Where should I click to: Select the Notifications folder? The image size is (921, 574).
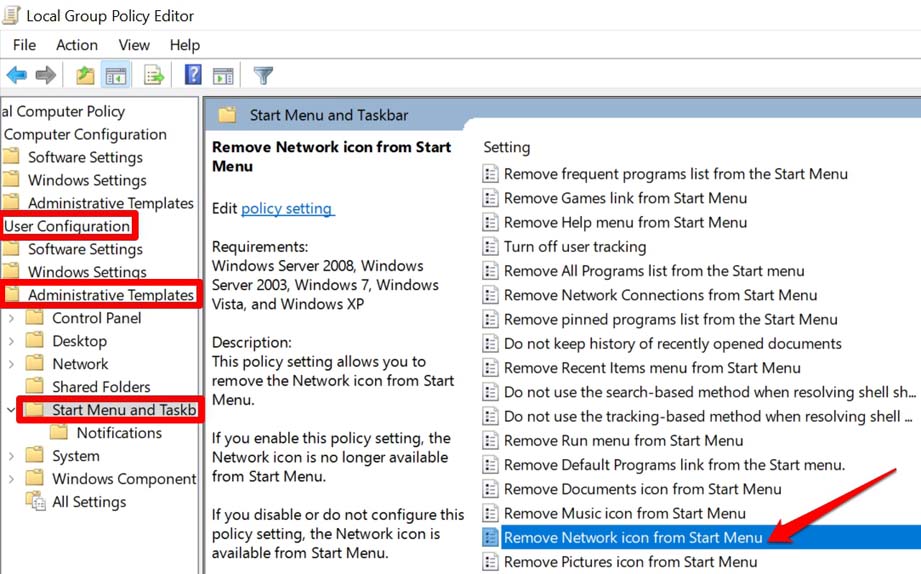119,433
